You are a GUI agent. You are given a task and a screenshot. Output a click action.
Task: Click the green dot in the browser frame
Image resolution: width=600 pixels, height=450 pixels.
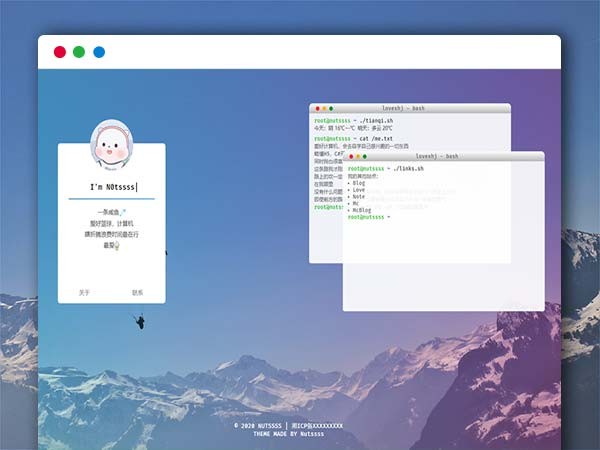pyautogui.click(x=79, y=52)
